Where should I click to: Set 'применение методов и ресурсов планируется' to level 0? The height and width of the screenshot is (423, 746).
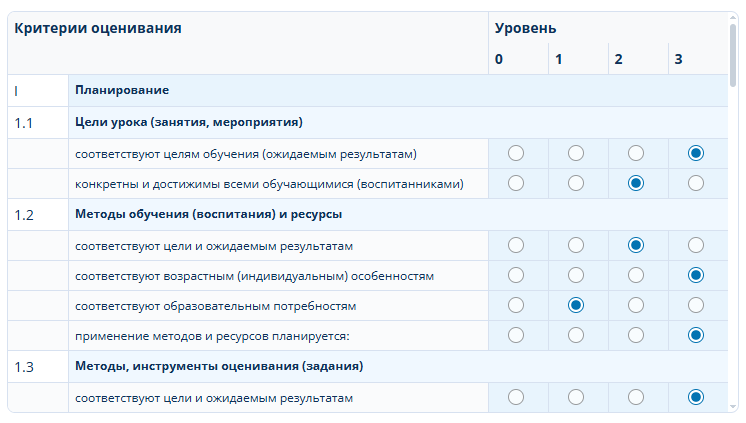pyautogui.click(x=516, y=335)
